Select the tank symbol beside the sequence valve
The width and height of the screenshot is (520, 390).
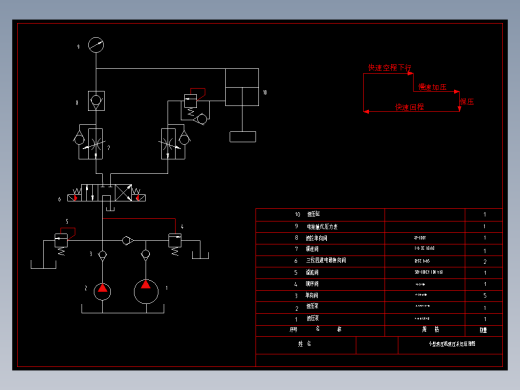pos(200,254)
